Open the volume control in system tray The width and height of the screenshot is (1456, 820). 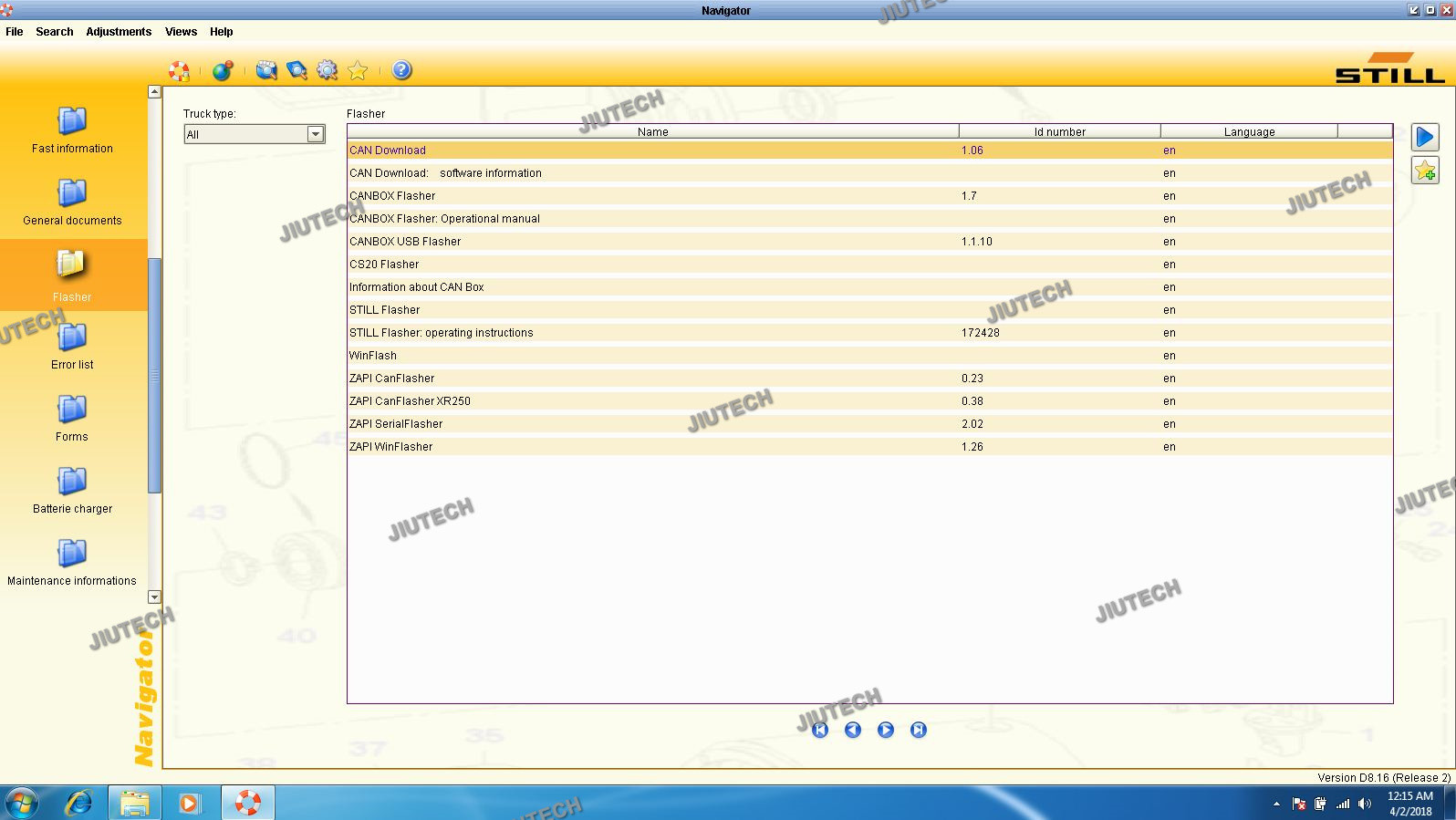coord(1365,804)
